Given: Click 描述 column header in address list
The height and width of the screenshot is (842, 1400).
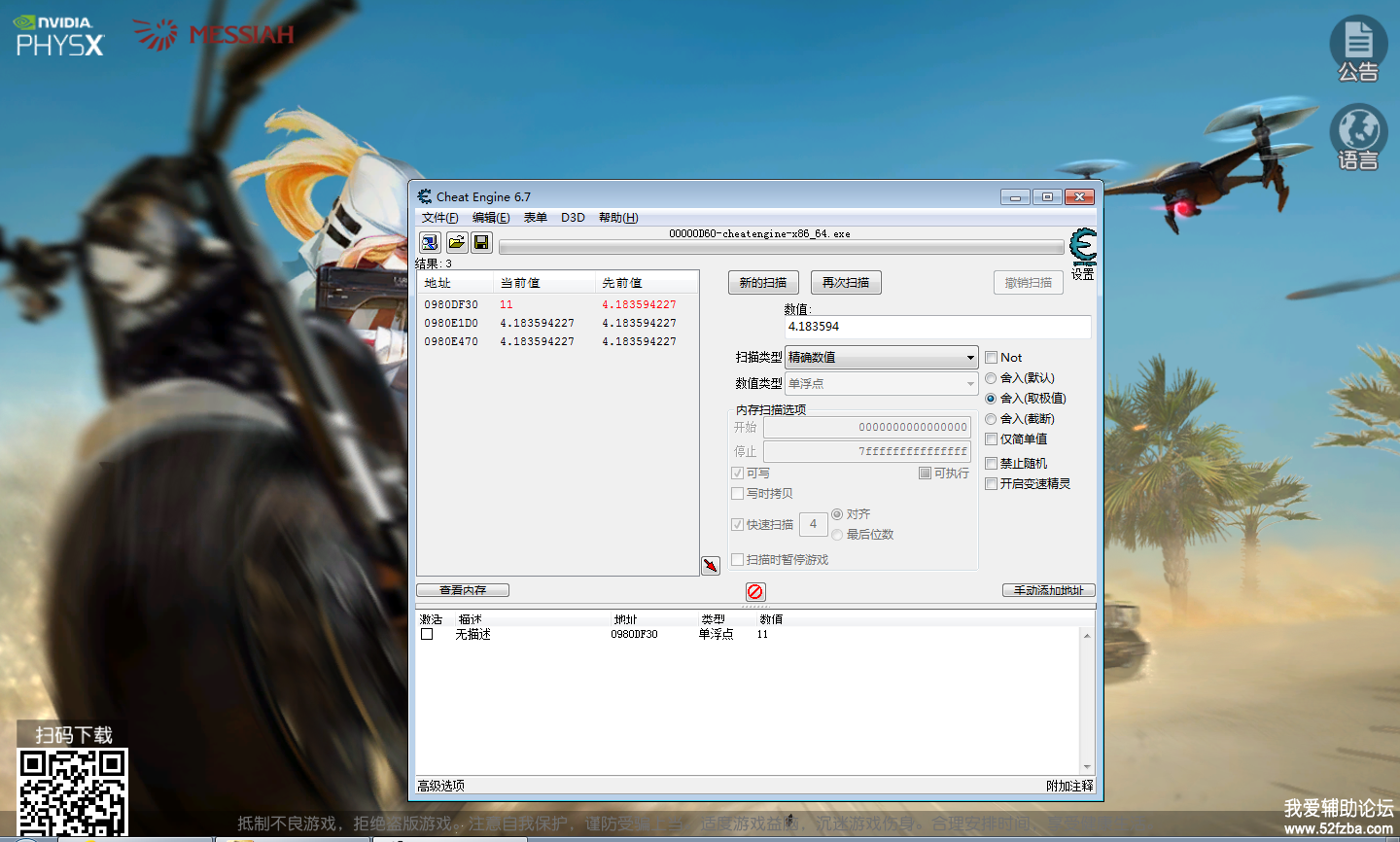Looking at the screenshot, I should click(471, 619).
